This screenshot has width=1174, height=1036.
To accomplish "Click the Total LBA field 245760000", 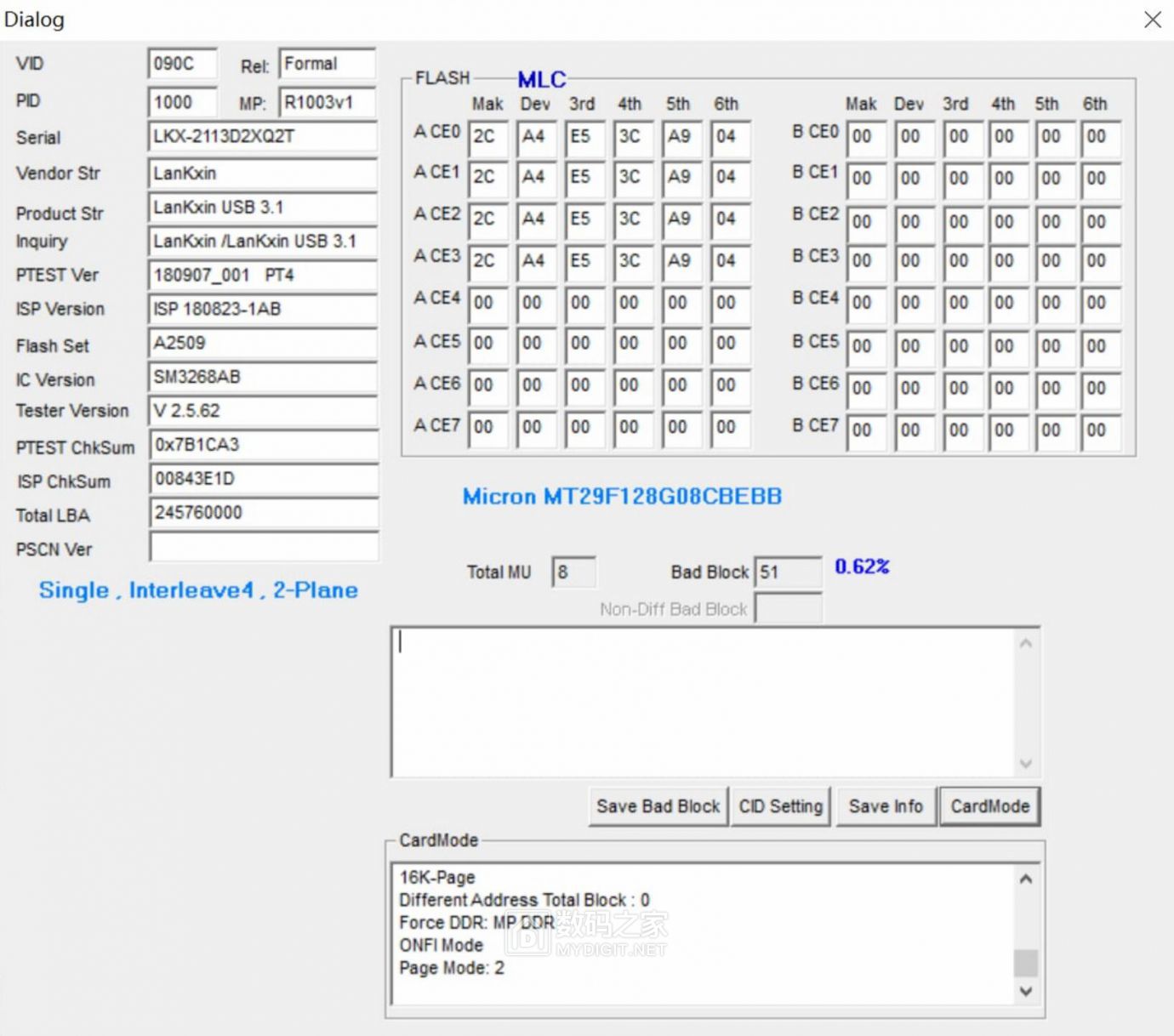I will point(264,513).
